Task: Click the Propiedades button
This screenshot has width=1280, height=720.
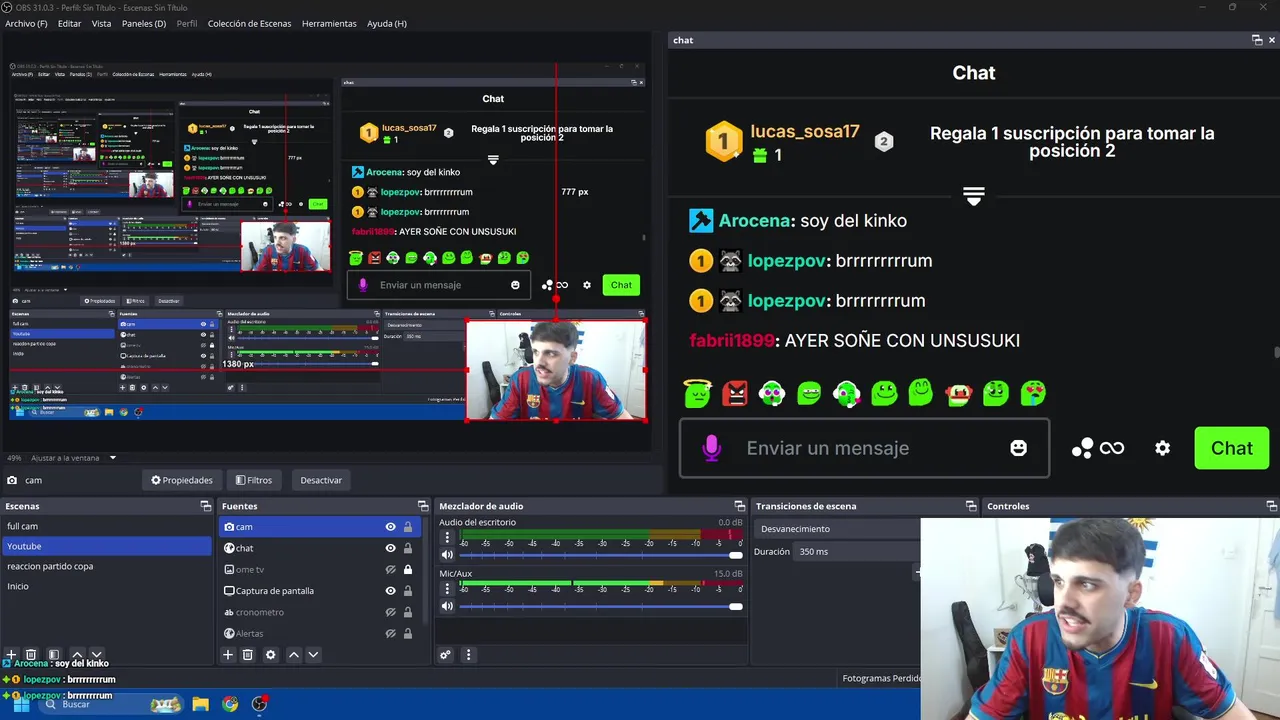Action: (x=182, y=480)
